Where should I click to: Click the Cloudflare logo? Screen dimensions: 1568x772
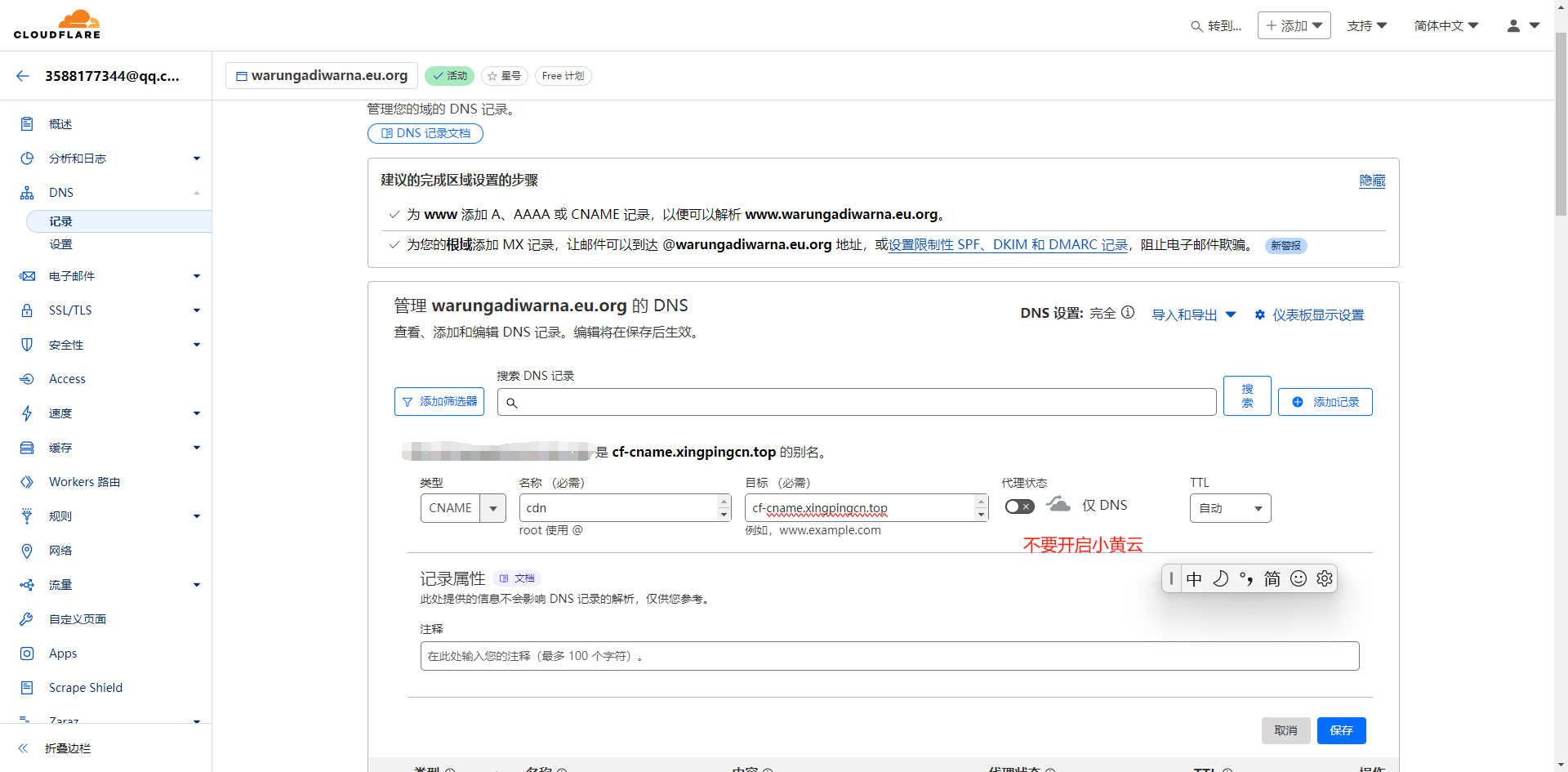pos(57,25)
